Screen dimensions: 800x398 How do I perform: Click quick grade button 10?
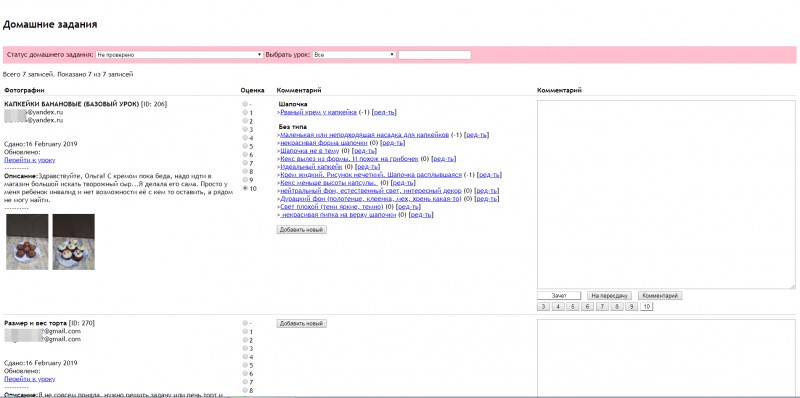[647, 307]
